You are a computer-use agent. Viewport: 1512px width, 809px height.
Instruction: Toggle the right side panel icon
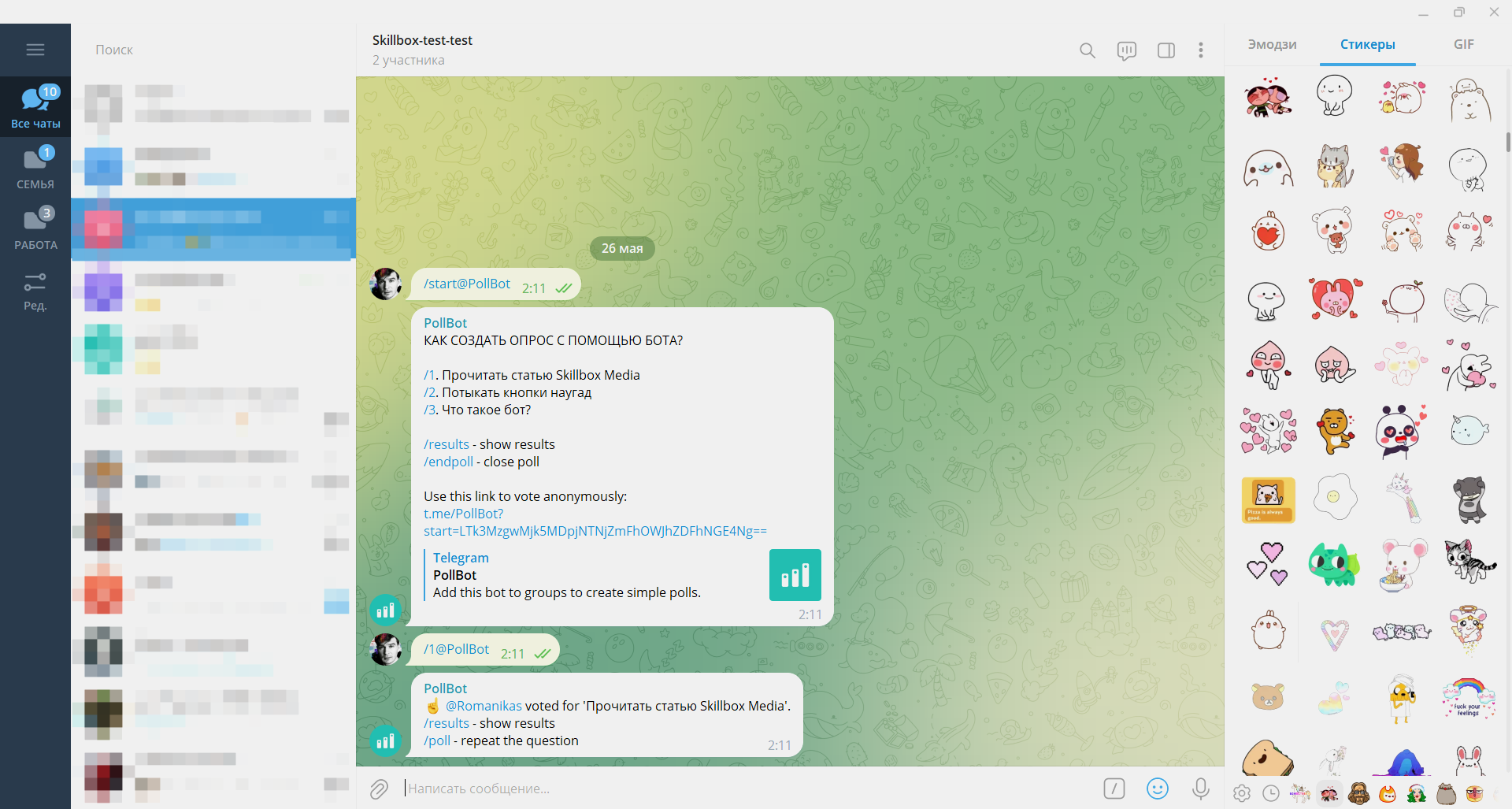1166,50
